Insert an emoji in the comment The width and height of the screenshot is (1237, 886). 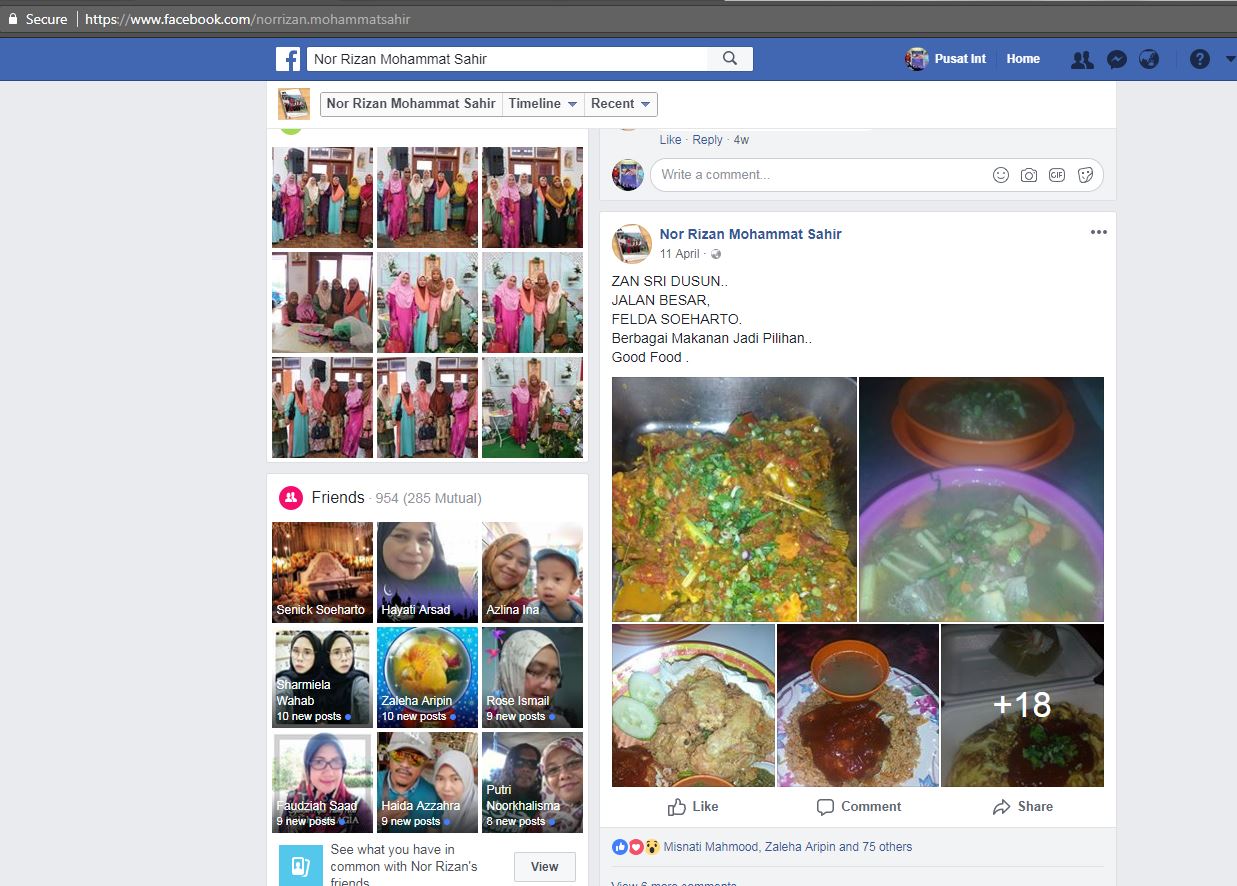click(x=1001, y=175)
